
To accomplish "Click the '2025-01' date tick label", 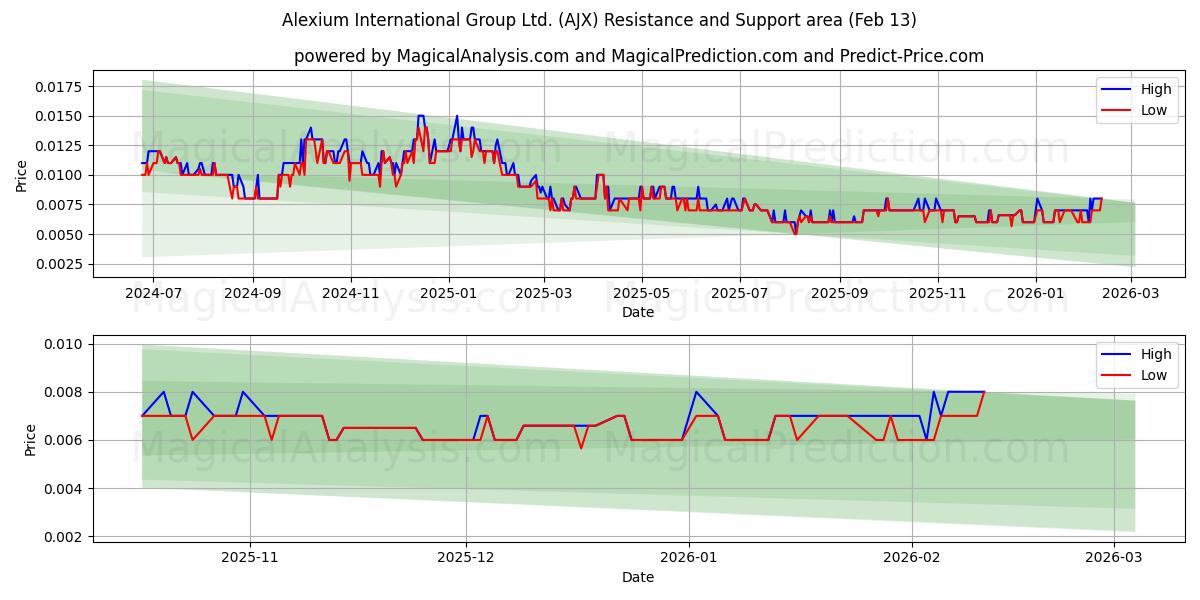I will click(x=448, y=294).
